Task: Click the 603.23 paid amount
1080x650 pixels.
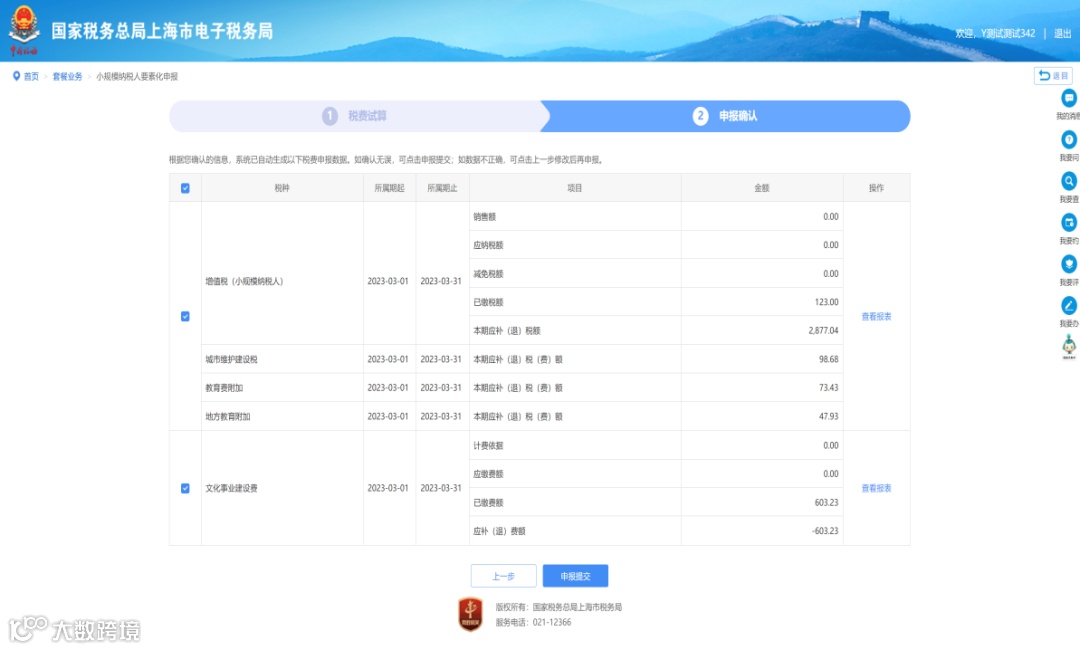Action: tap(827, 503)
